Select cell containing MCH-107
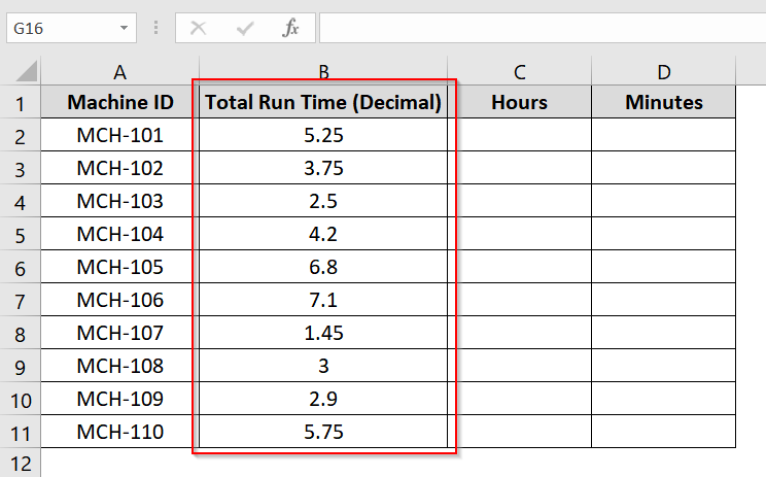The image size is (766, 477). pos(120,333)
